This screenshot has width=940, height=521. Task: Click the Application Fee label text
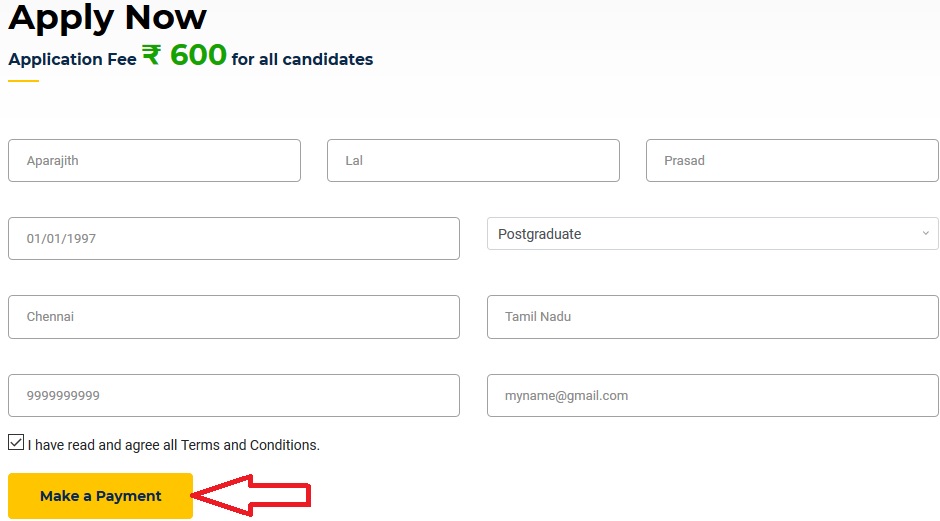tap(73, 59)
